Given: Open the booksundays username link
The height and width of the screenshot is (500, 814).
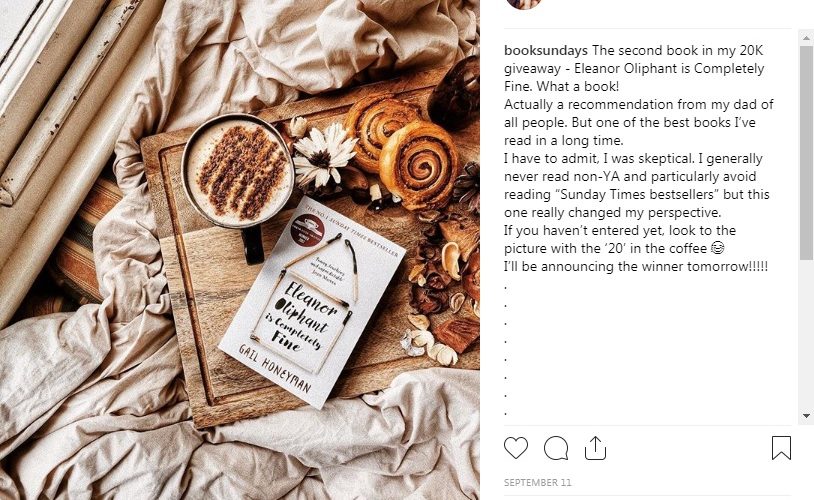Looking at the screenshot, I should (546, 50).
